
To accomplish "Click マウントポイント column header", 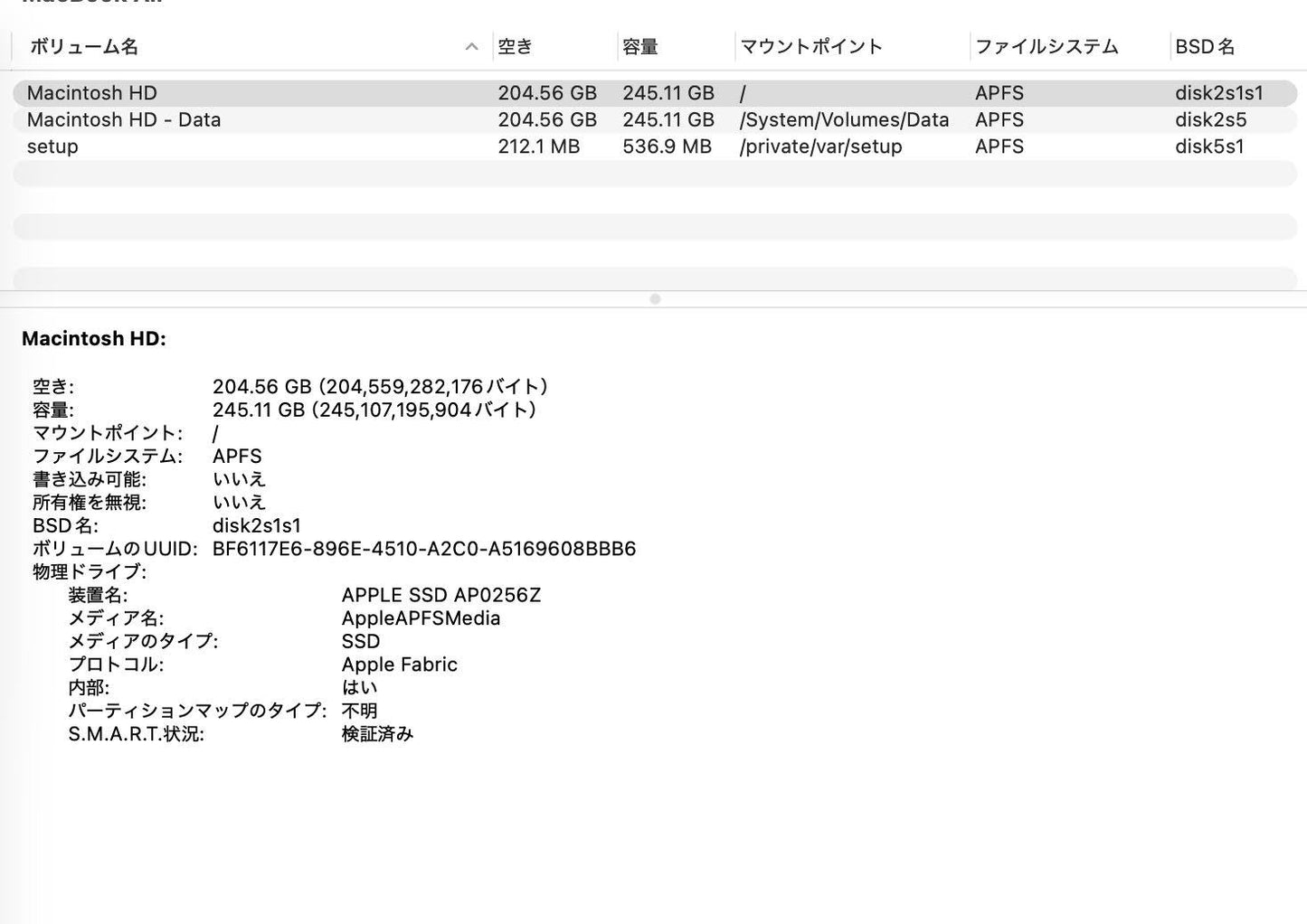I will tap(810, 47).
